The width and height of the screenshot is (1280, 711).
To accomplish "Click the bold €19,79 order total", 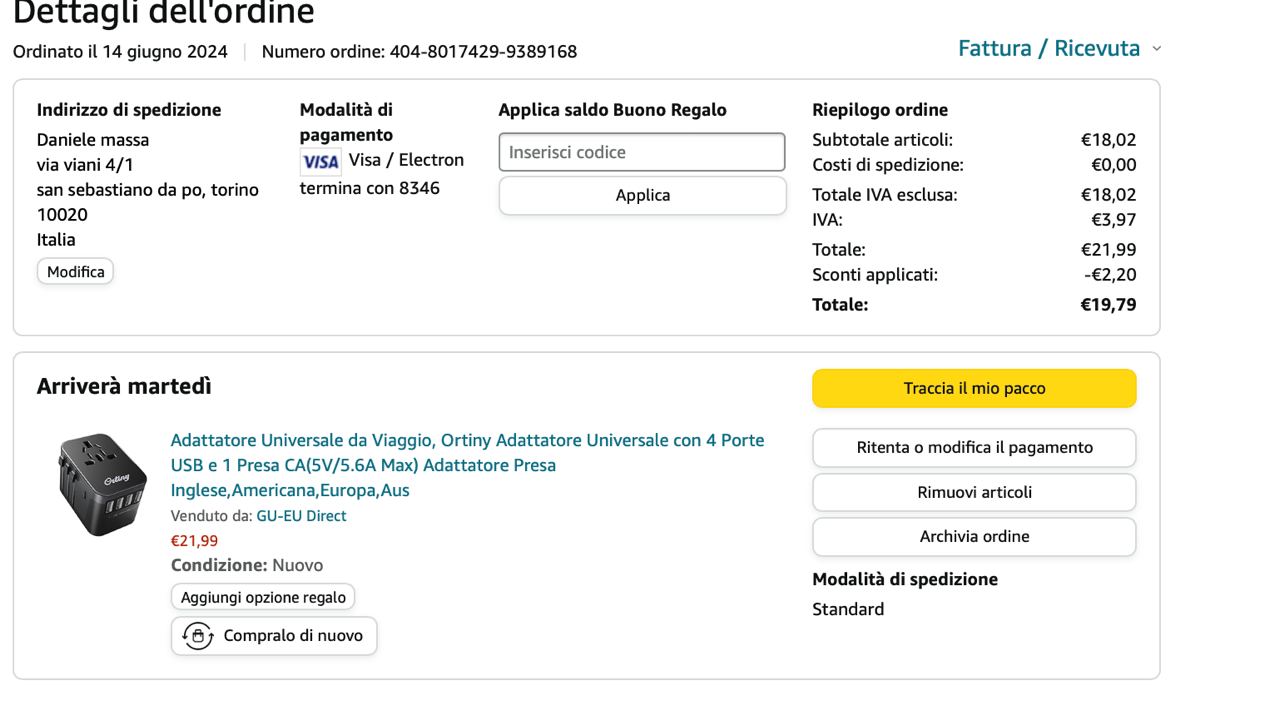I will click(1108, 305).
